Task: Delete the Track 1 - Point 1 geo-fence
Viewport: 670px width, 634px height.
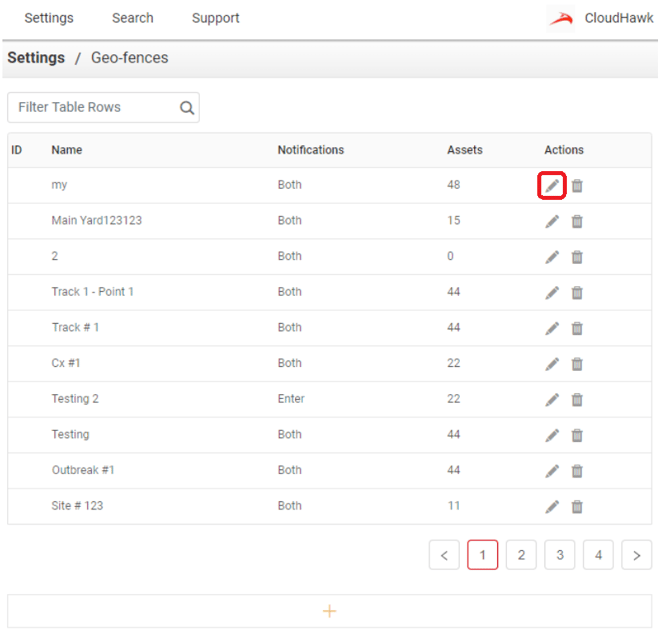Action: pyautogui.click(x=577, y=293)
